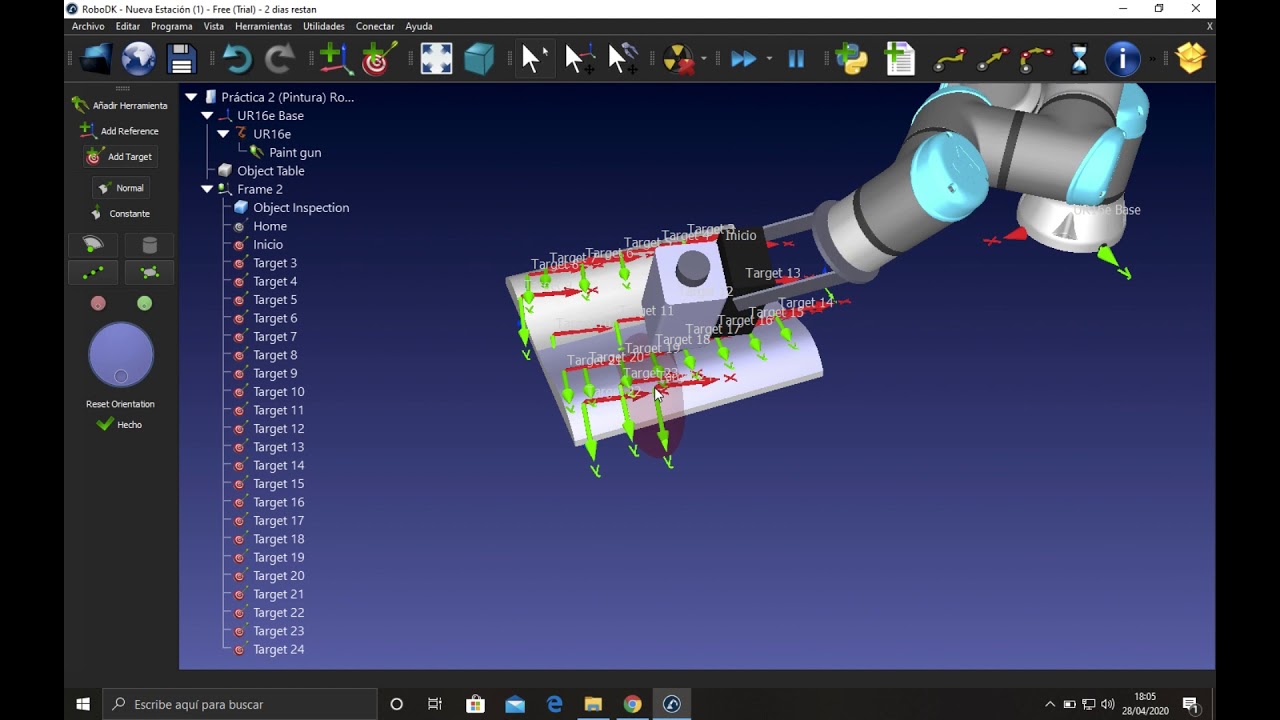Open the Herramientas menu
This screenshot has width=1280, height=720.
click(x=263, y=26)
